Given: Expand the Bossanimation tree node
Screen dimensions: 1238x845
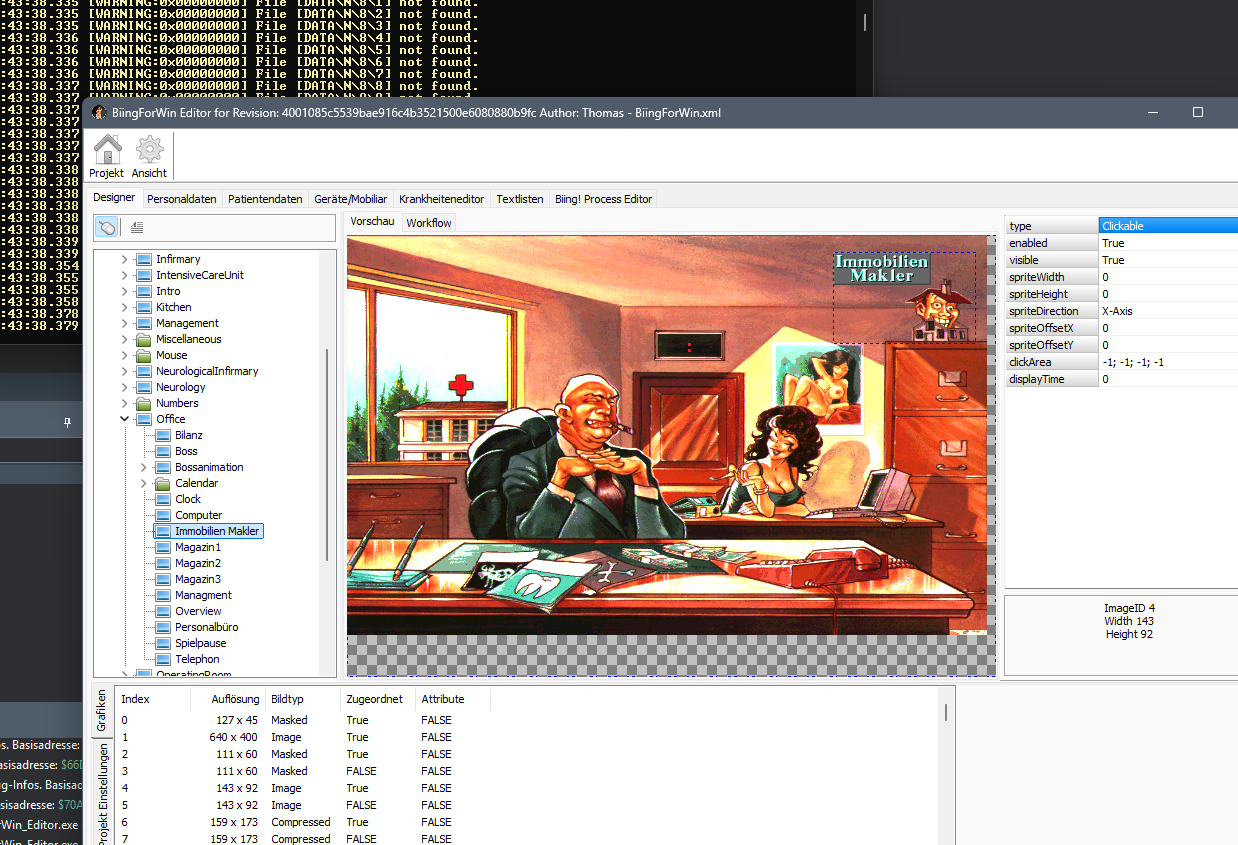Looking at the screenshot, I should pos(144,467).
